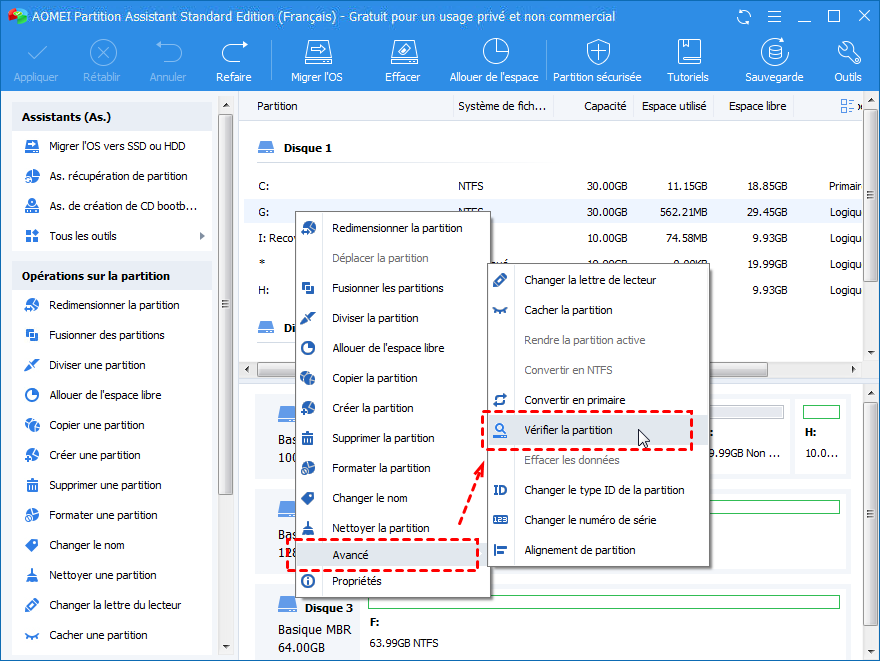Click Migrer l'OS vers SSD ou HDD link
Image resolution: width=880 pixels, height=661 pixels.
tap(116, 146)
